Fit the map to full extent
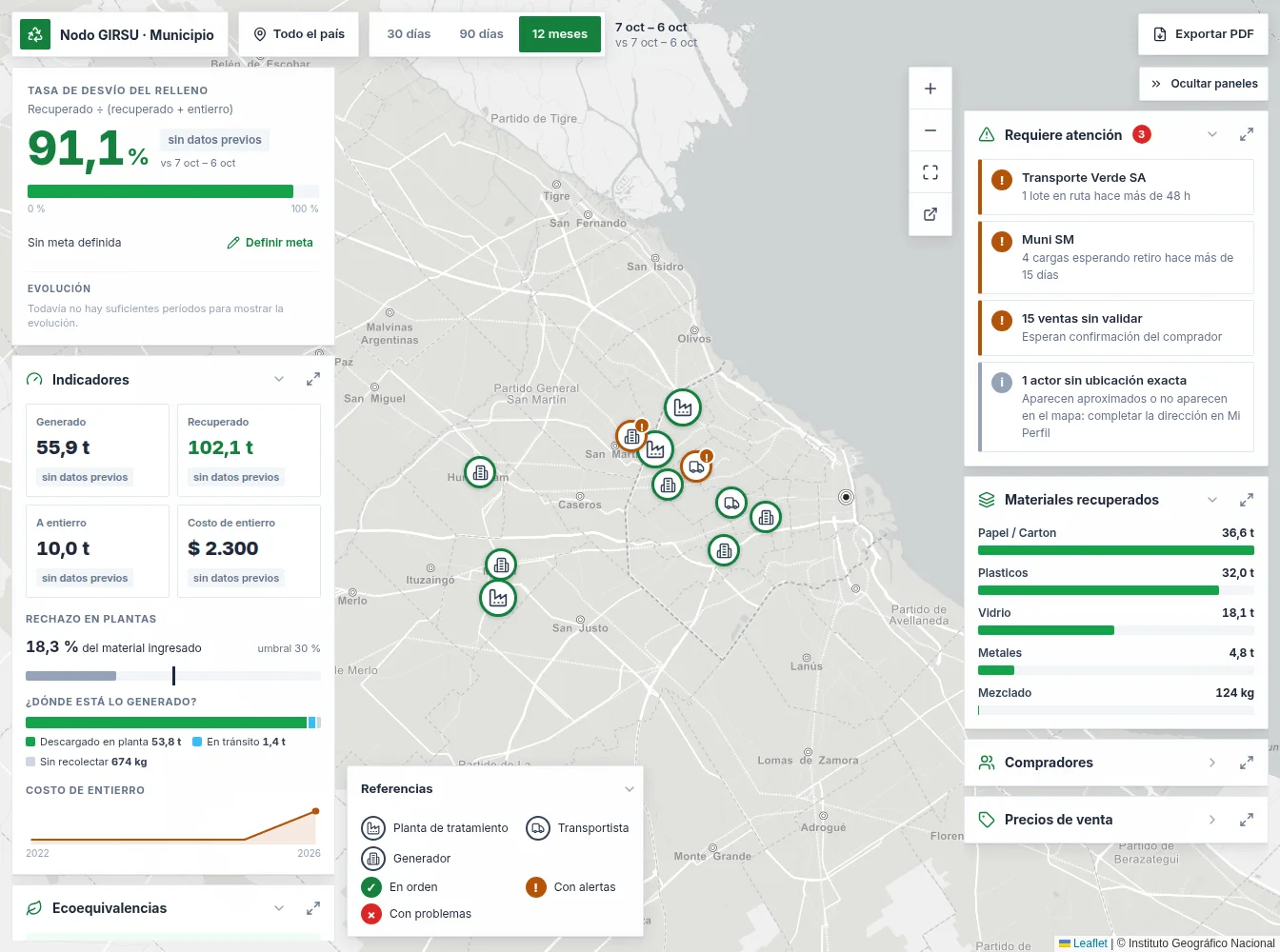 point(930,172)
